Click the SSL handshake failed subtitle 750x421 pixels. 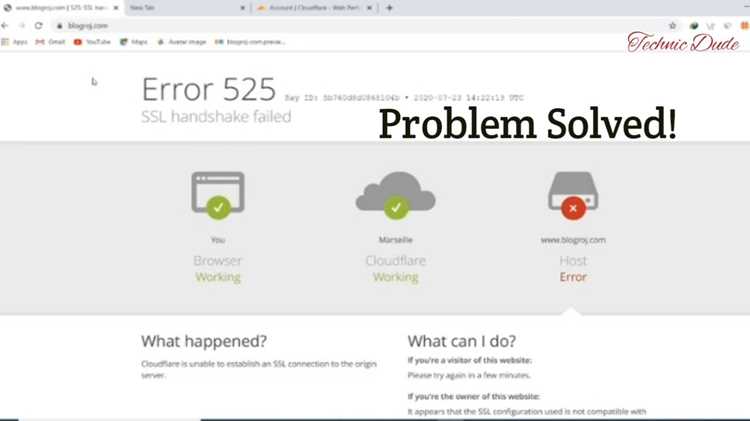click(216, 116)
